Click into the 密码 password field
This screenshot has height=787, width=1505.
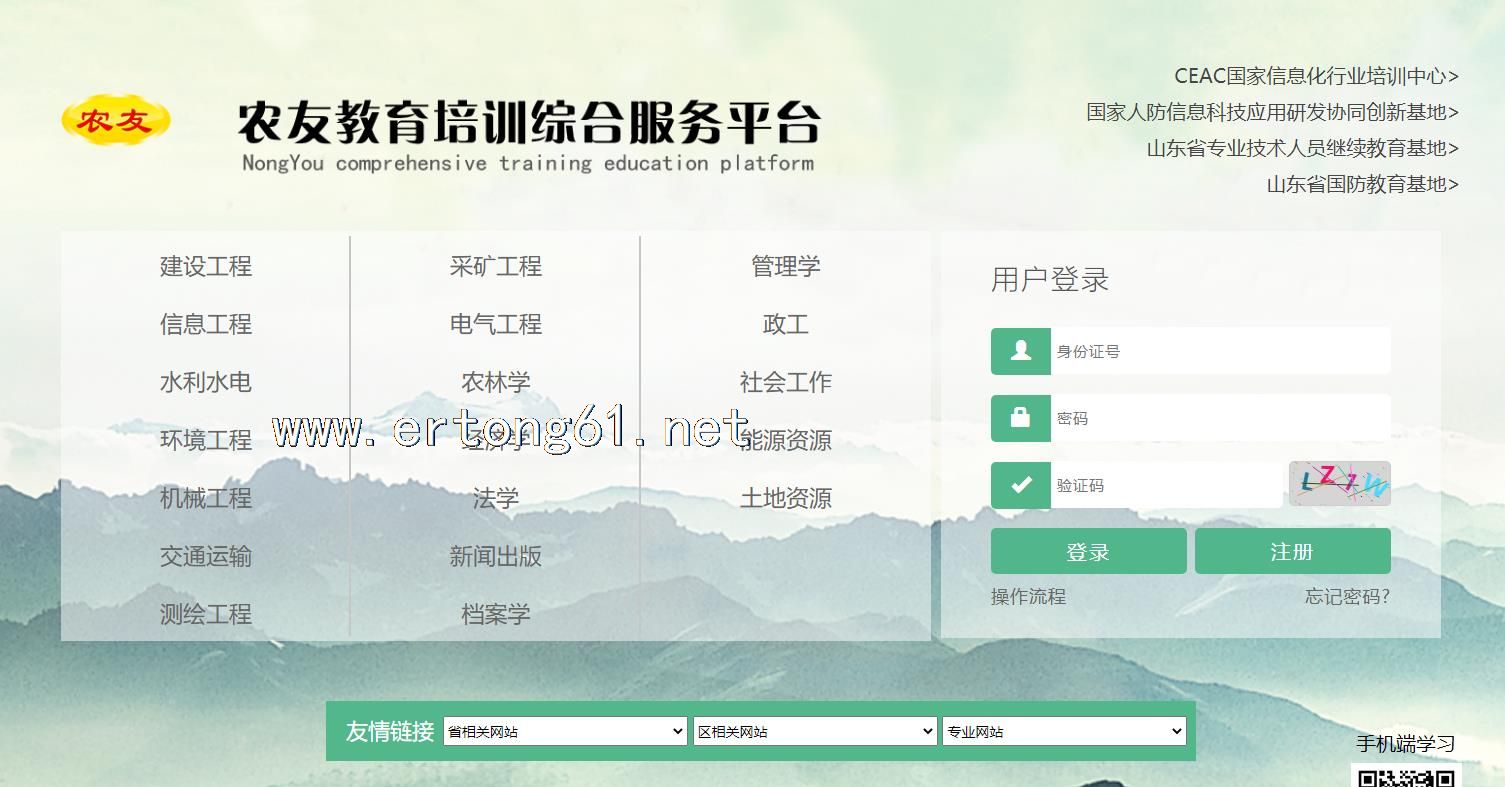[1220, 418]
